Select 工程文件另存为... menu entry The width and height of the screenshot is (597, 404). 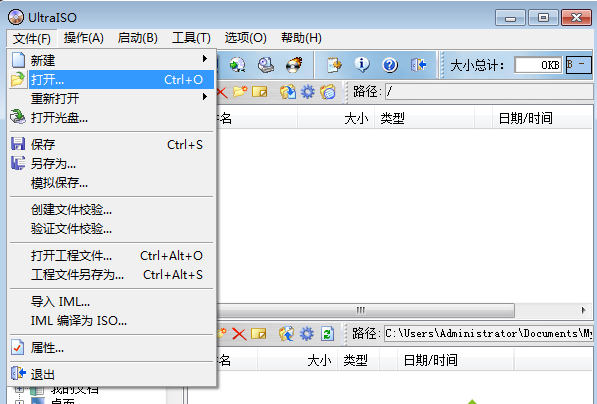click(x=112, y=275)
